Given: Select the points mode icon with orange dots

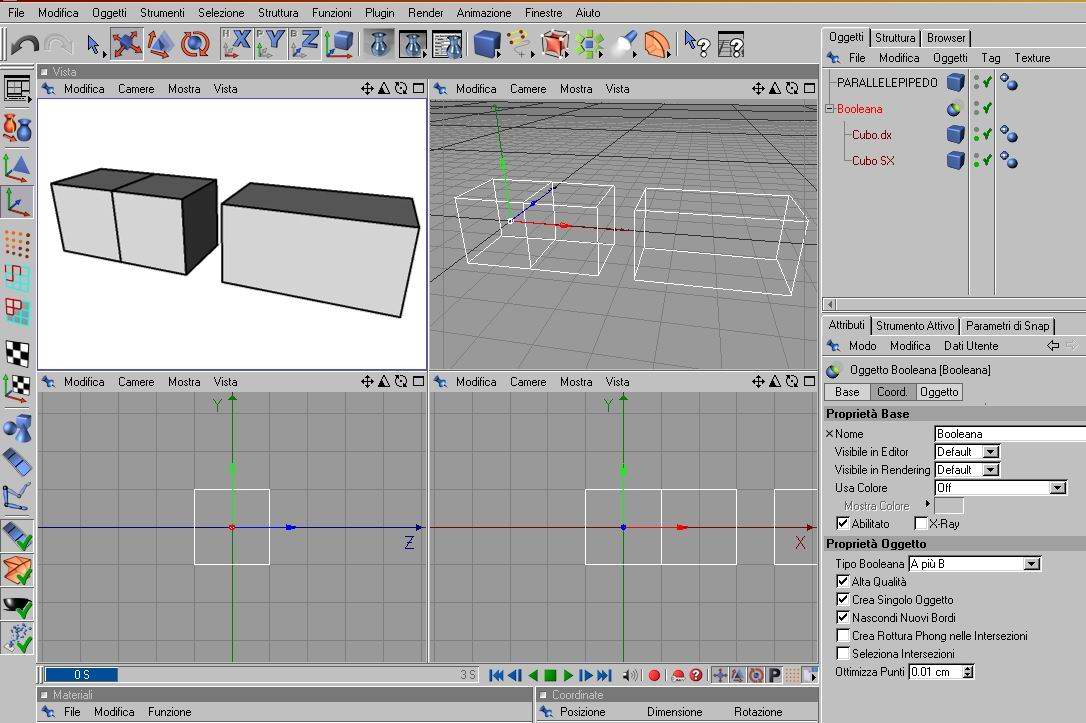Looking at the screenshot, I should click(17, 242).
